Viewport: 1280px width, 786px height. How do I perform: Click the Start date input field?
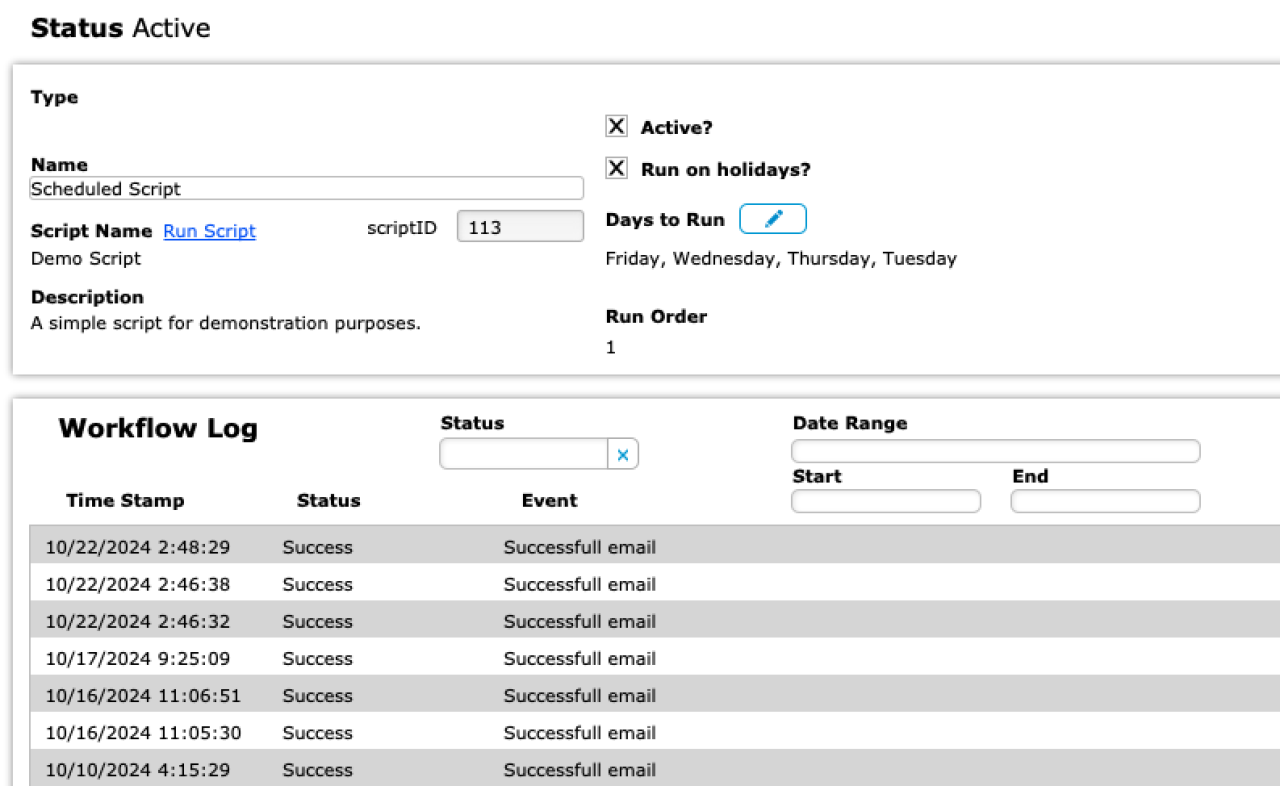point(886,501)
